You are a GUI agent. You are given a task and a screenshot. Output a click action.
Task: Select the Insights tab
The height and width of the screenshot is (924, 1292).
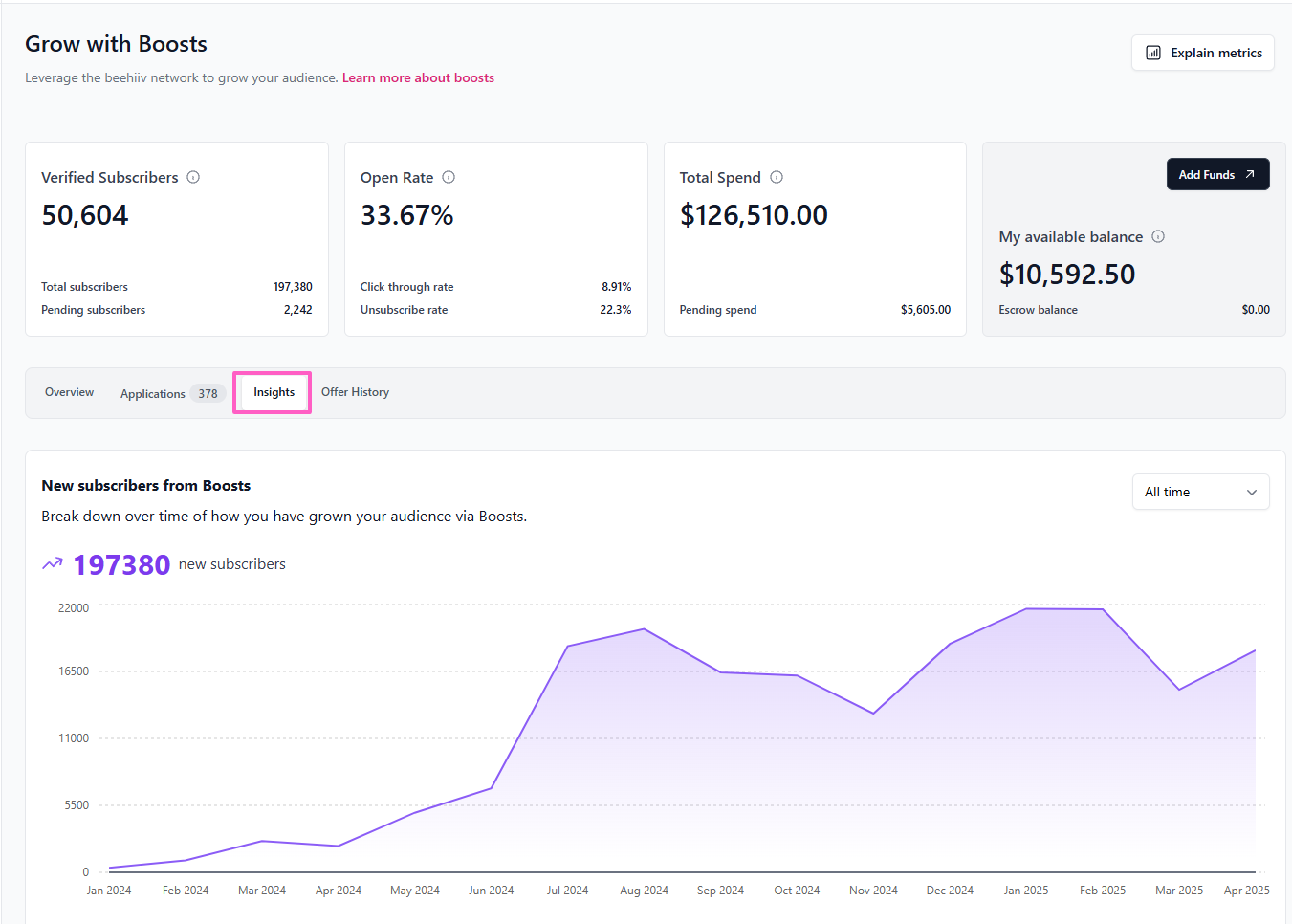(274, 392)
